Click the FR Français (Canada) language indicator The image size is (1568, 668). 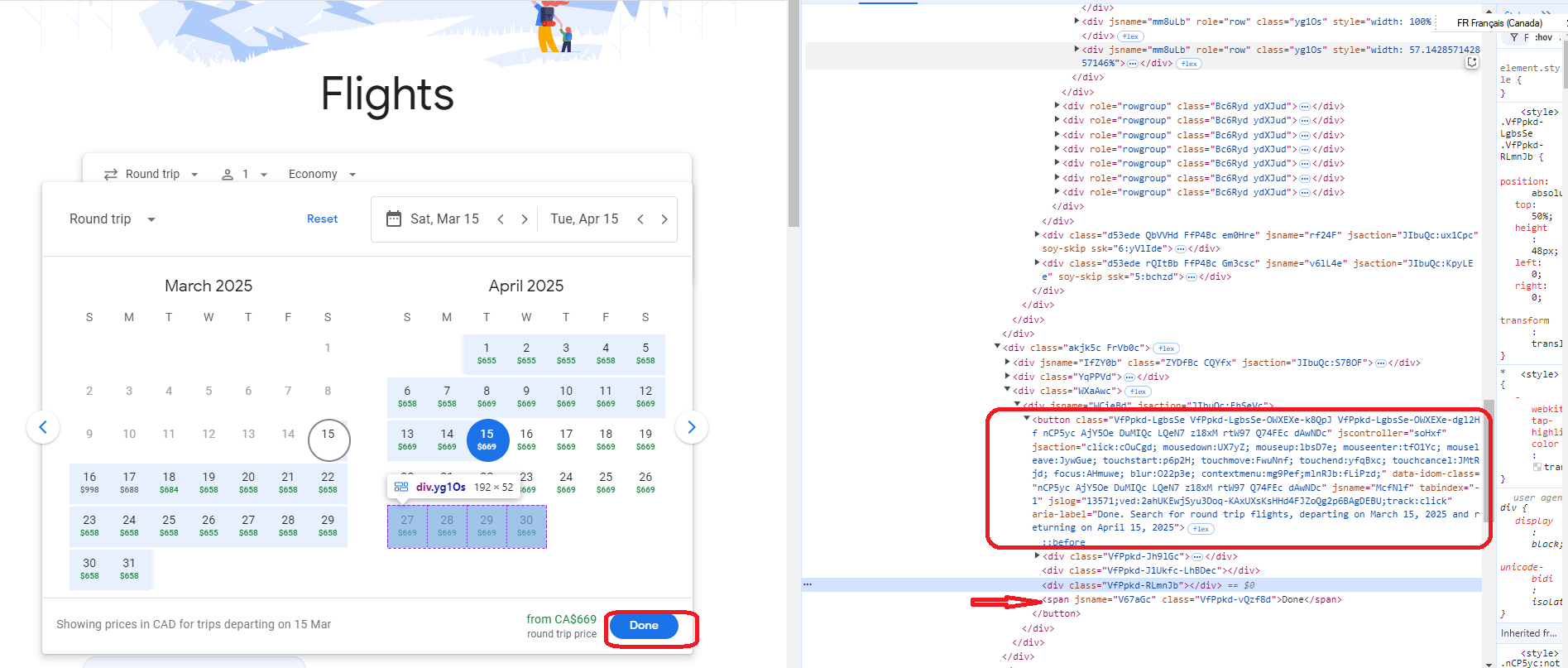[1499, 23]
